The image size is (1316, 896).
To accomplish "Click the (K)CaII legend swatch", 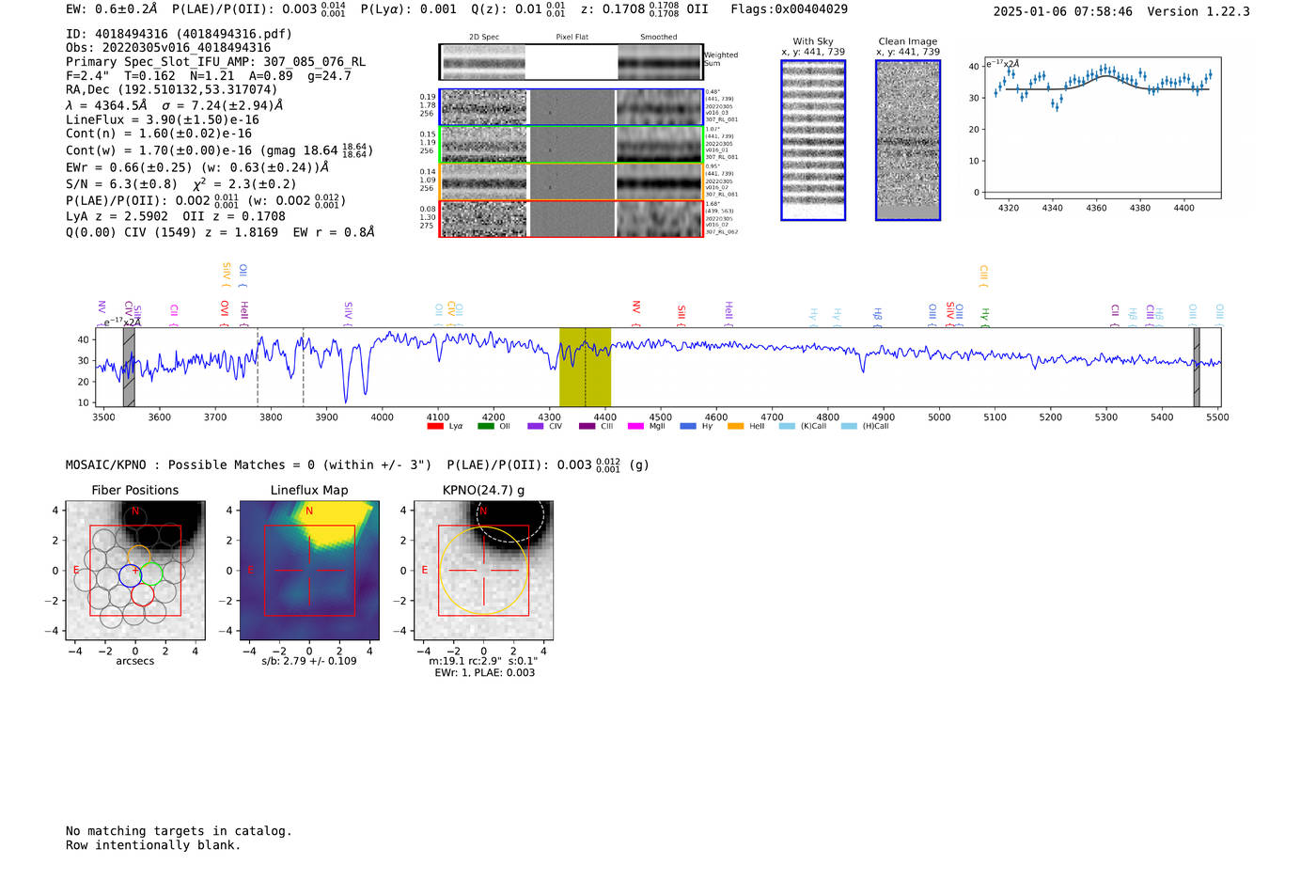I will [787, 427].
